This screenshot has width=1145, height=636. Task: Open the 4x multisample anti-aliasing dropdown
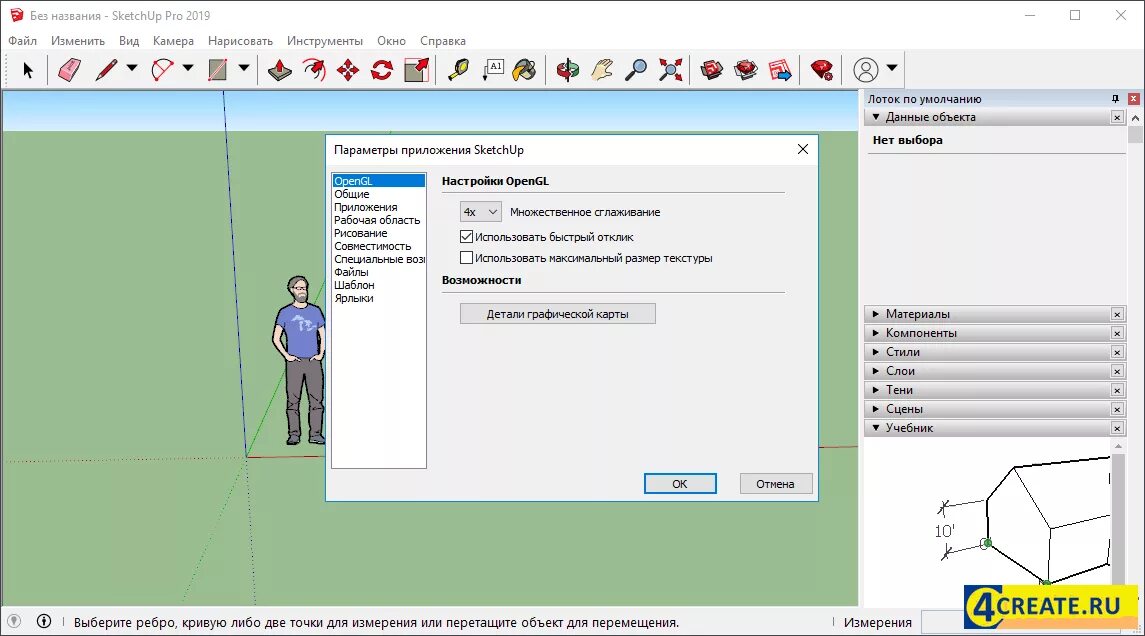coord(480,212)
